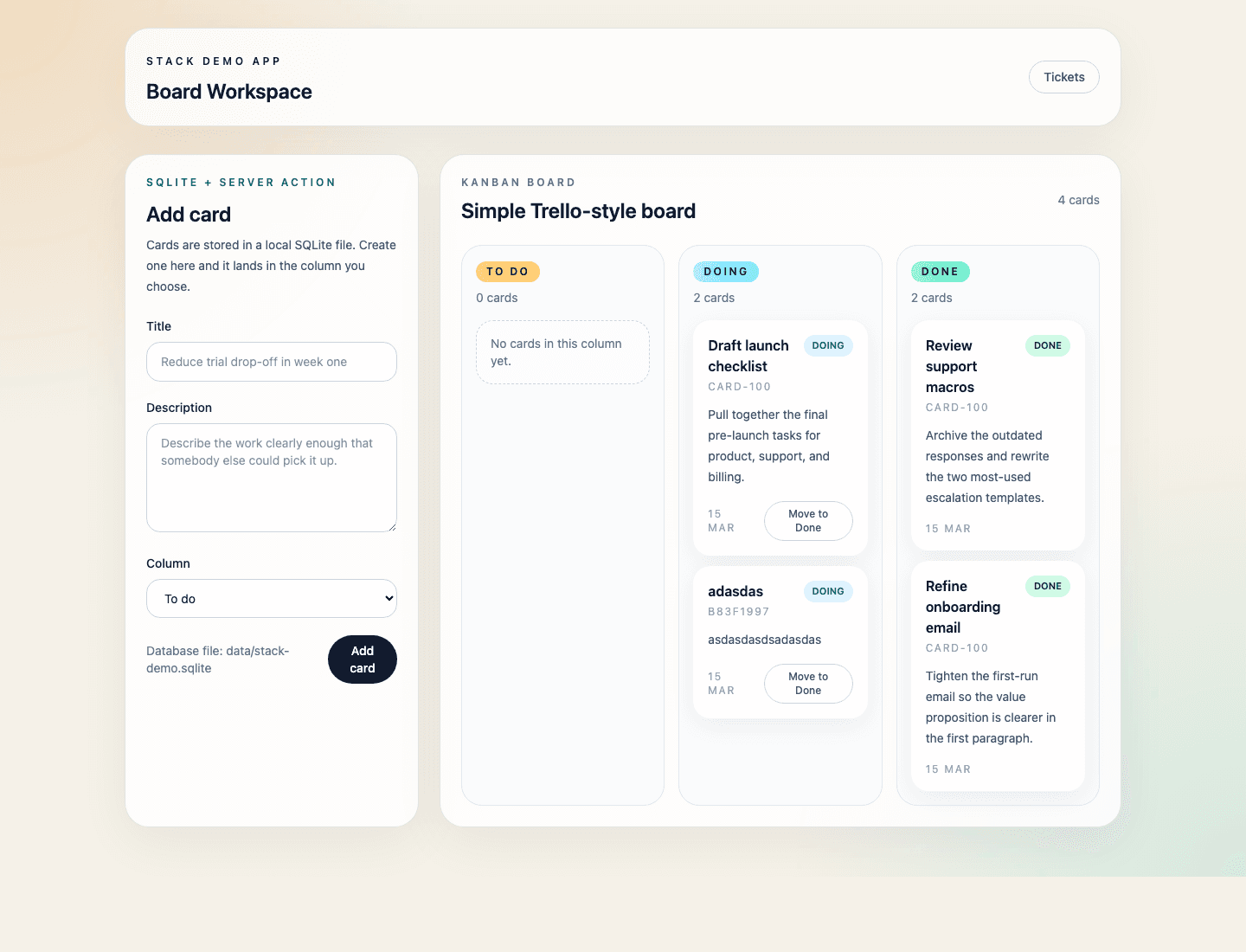Select the Draft launch checklist card
Viewport: 1246px width, 952px height.
pos(780,437)
